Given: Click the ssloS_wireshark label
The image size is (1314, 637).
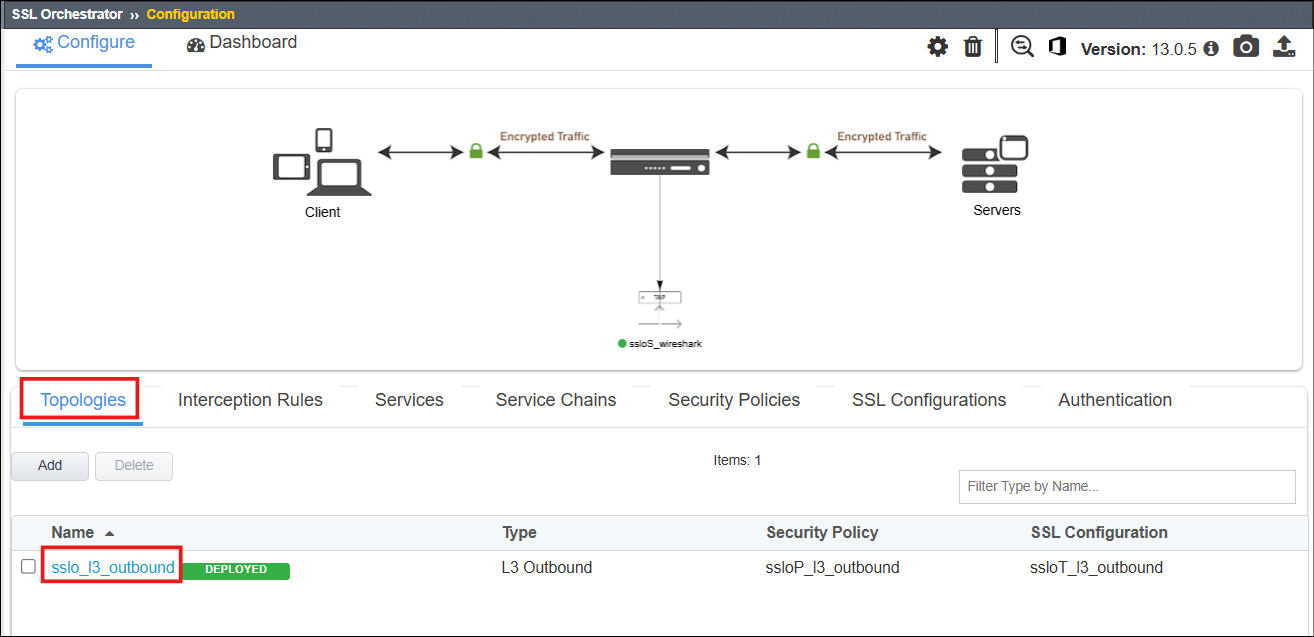Looking at the screenshot, I should click(666, 343).
